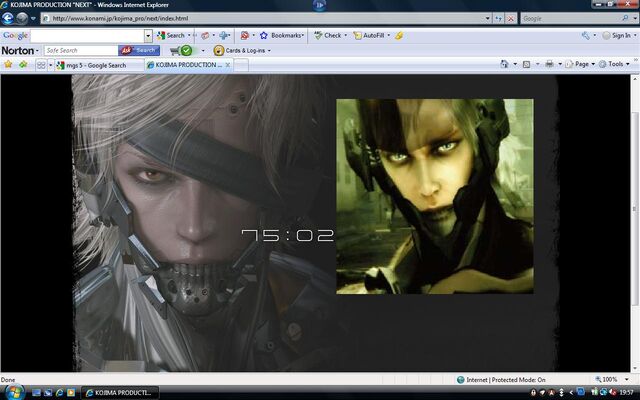Click Show Desktop quick launch icon
The height and width of the screenshot is (400, 640).
(x=36, y=393)
